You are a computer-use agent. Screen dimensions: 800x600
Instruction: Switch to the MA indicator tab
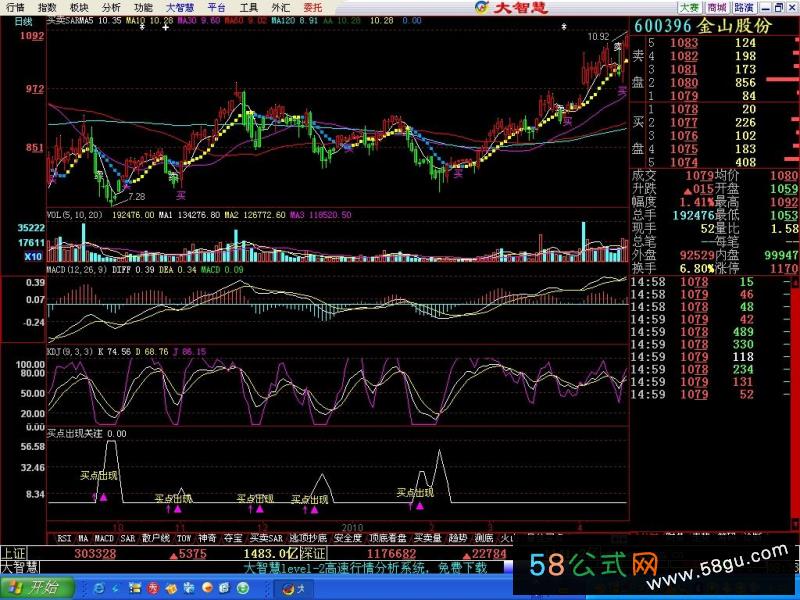click(83, 538)
